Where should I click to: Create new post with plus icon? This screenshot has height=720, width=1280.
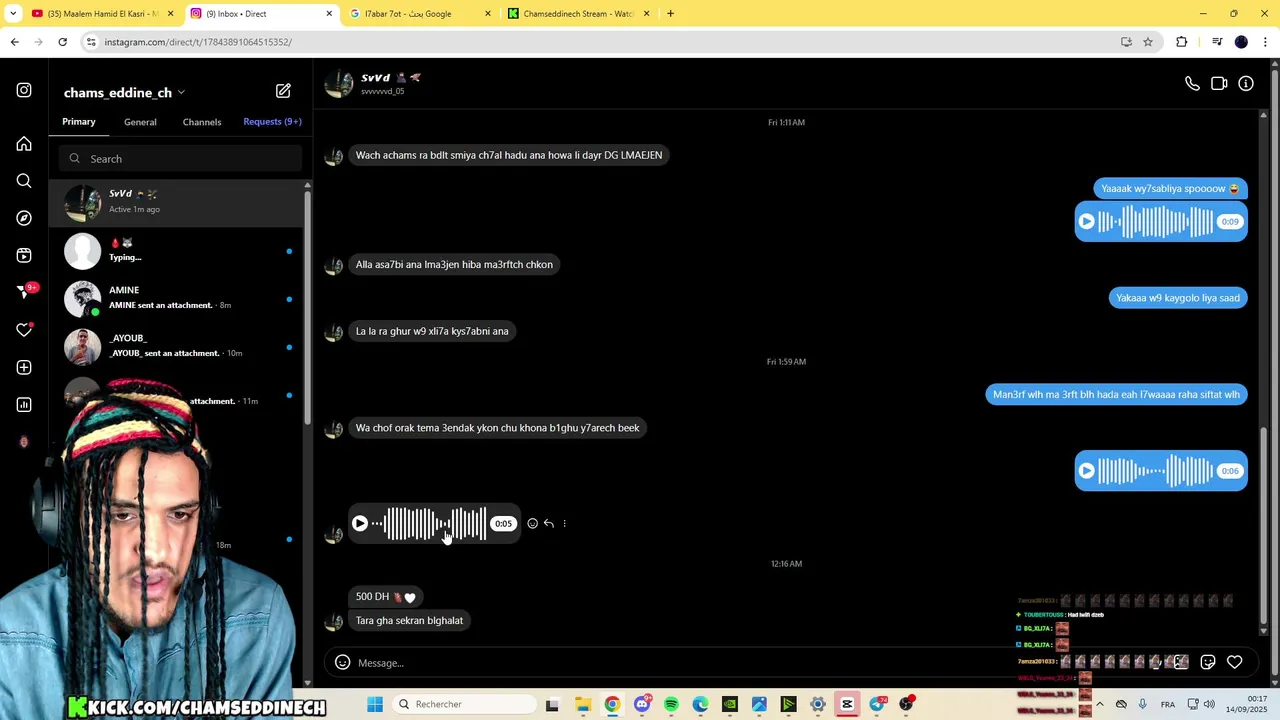[24, 367]
